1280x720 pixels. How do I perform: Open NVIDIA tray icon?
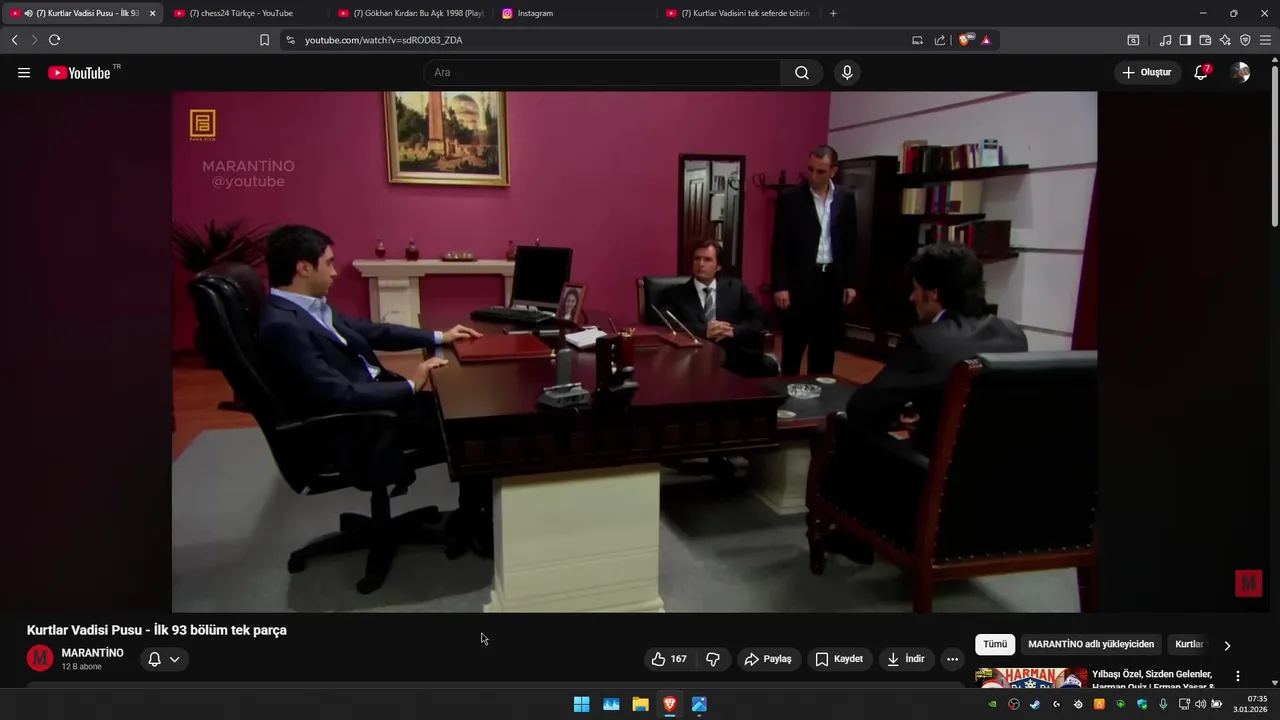coord(992,704)
